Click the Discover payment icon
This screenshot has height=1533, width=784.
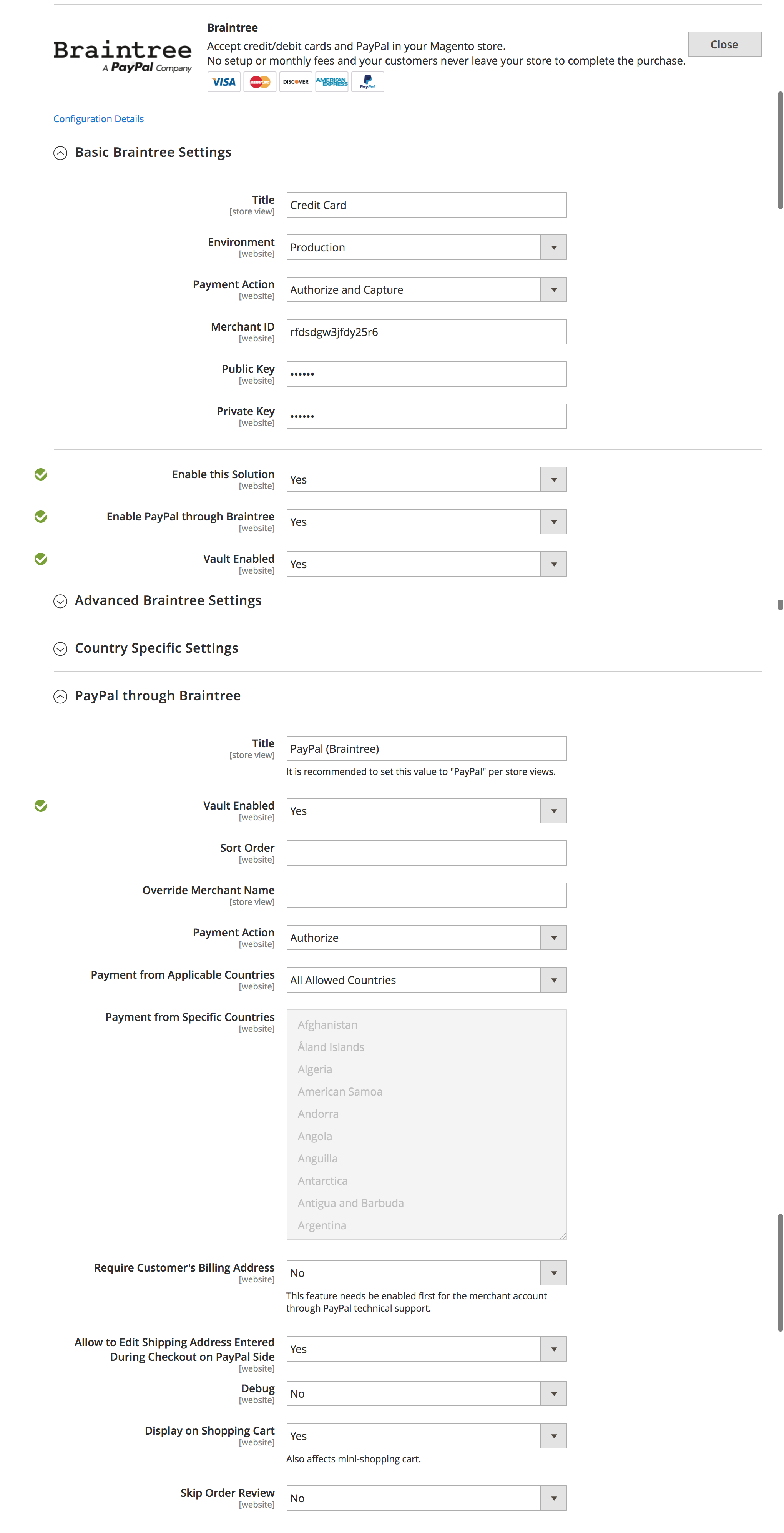(x=296, y=81)
